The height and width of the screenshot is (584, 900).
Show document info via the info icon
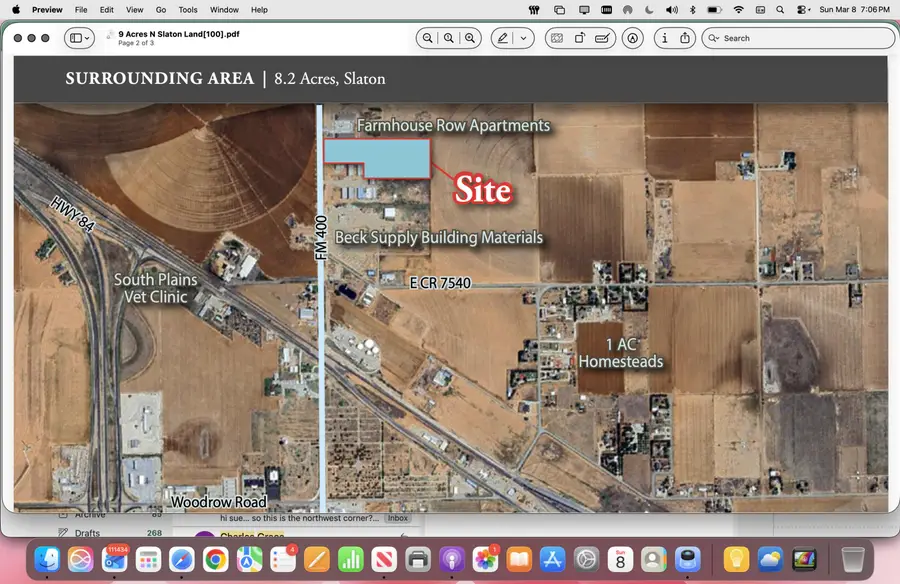click(664, 38)
